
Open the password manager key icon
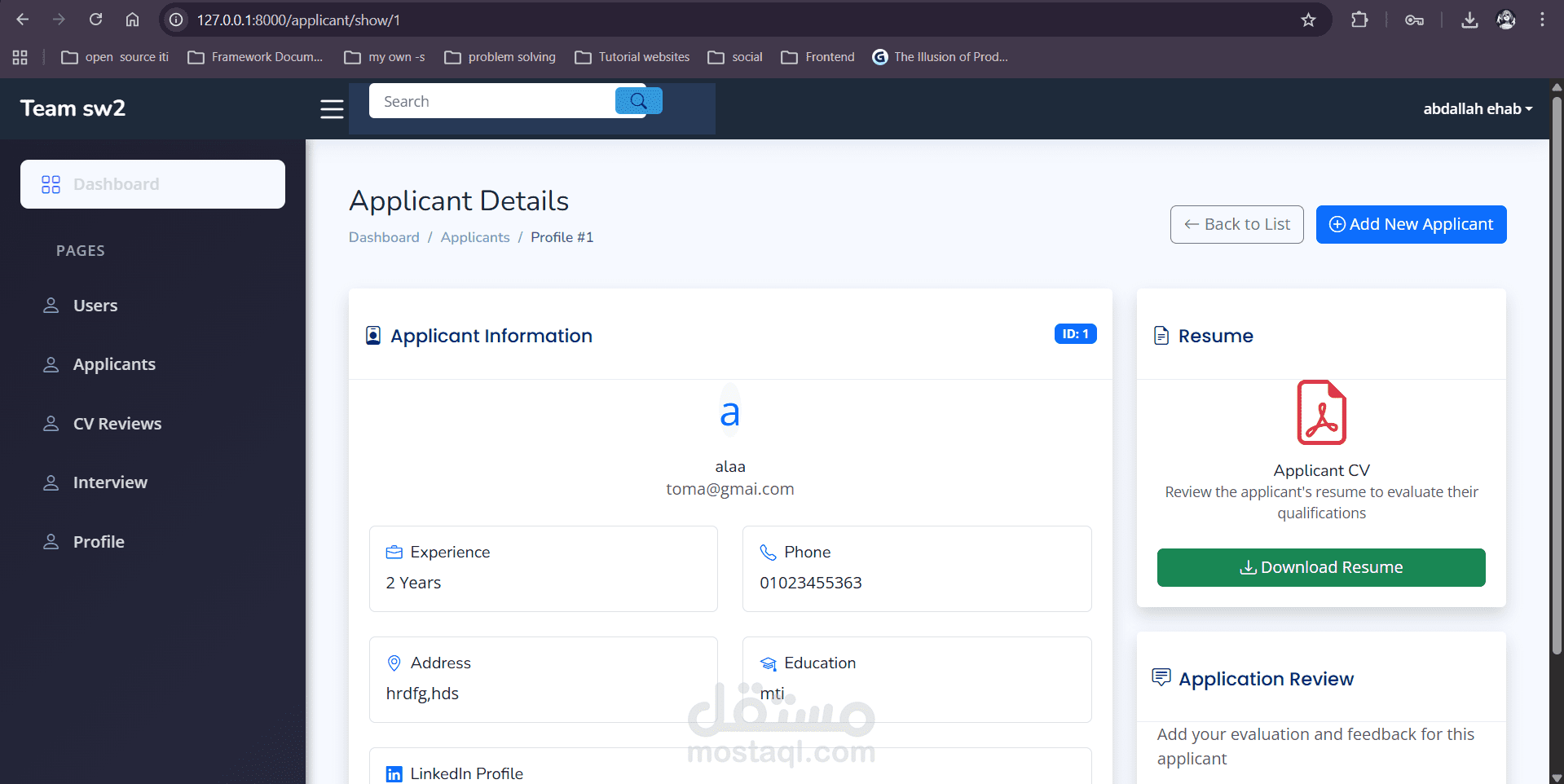tap(1414, 20)
